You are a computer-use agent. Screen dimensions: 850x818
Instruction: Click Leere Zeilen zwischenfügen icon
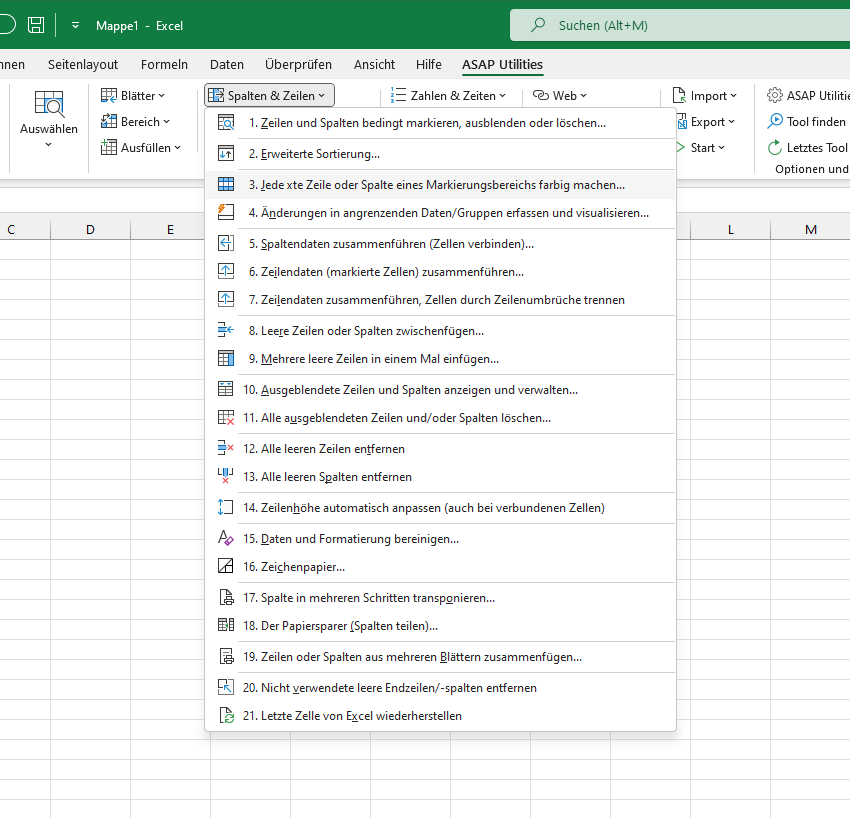point(226,330)
